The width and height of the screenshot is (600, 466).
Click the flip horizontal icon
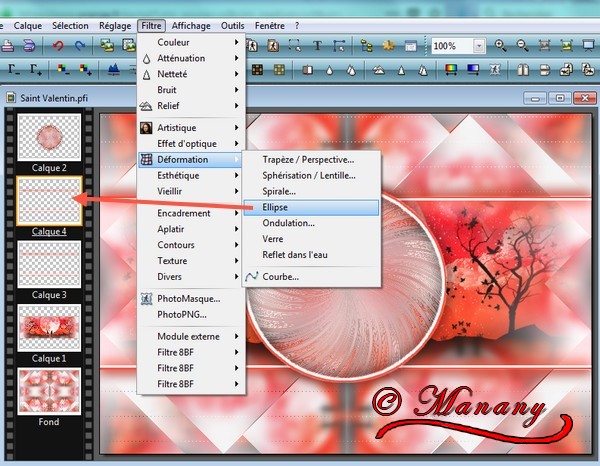coord(523,70)
